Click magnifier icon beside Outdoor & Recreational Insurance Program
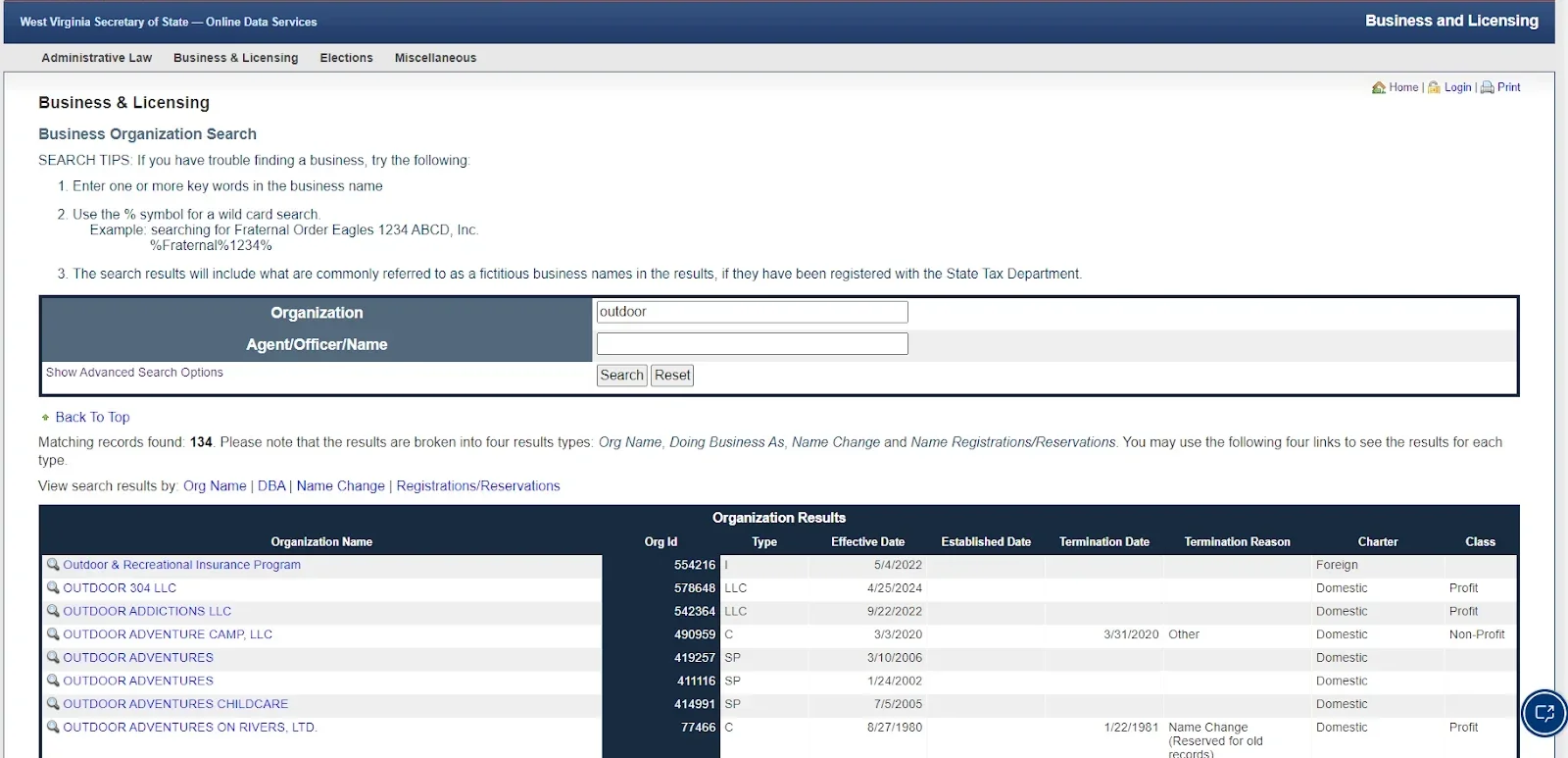 (53, 565)
